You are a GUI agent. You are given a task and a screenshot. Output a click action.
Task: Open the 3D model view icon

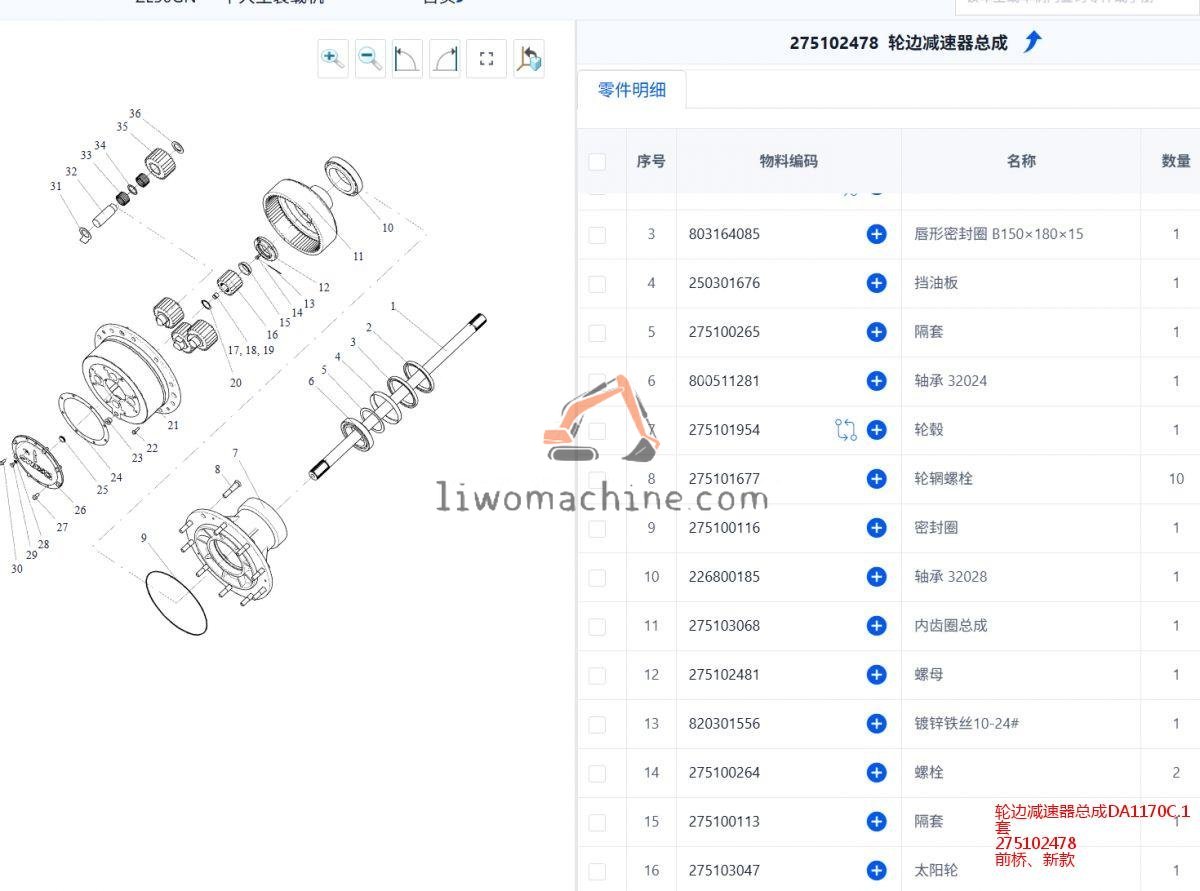tap(529, 59)
